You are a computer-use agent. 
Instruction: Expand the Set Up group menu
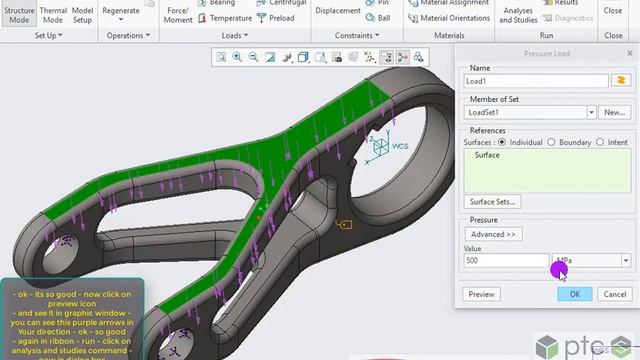pyautogui.click(x=48, y=36)
